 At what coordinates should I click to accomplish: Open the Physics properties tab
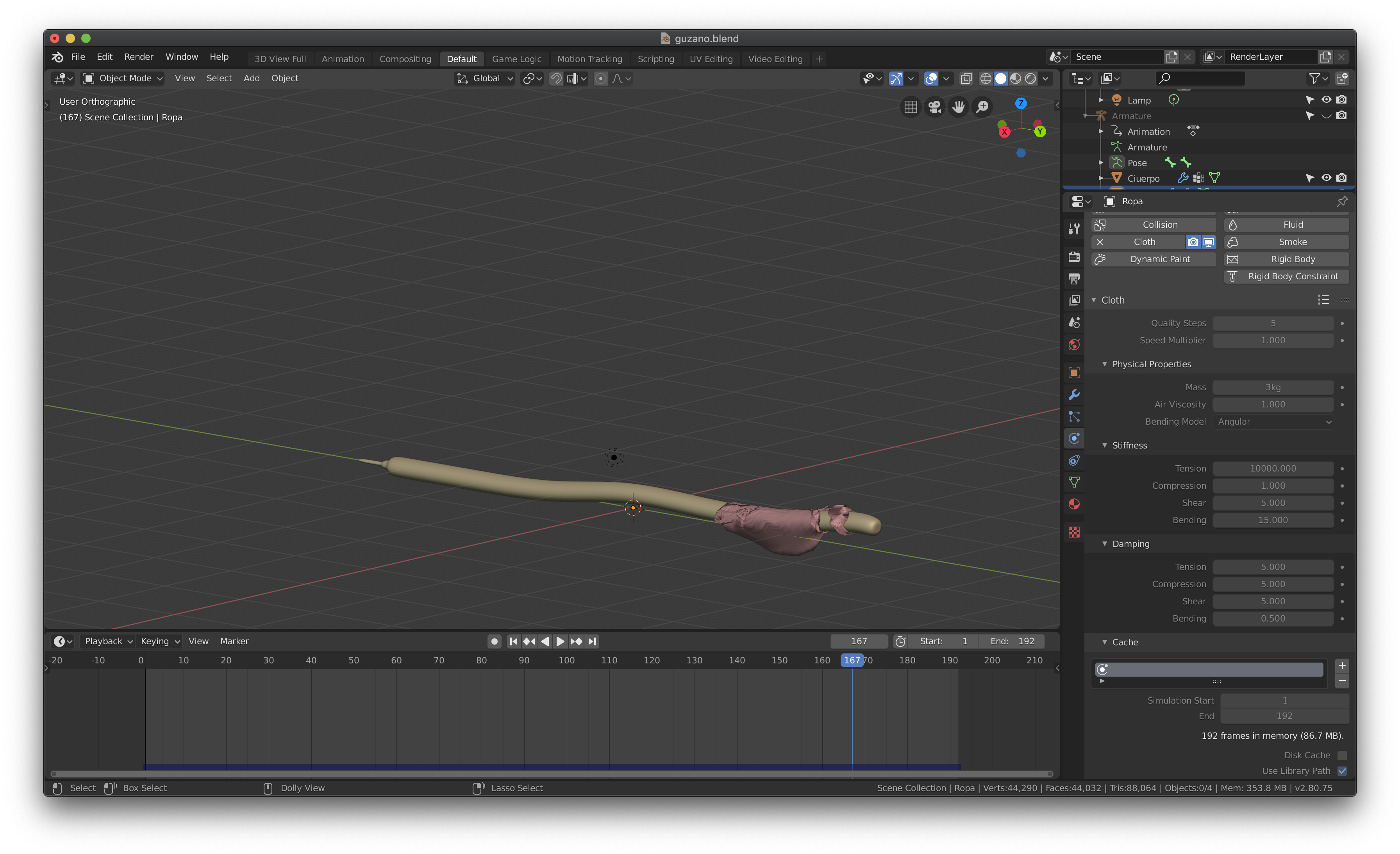pyautogui.click(x=1074, y=438)
